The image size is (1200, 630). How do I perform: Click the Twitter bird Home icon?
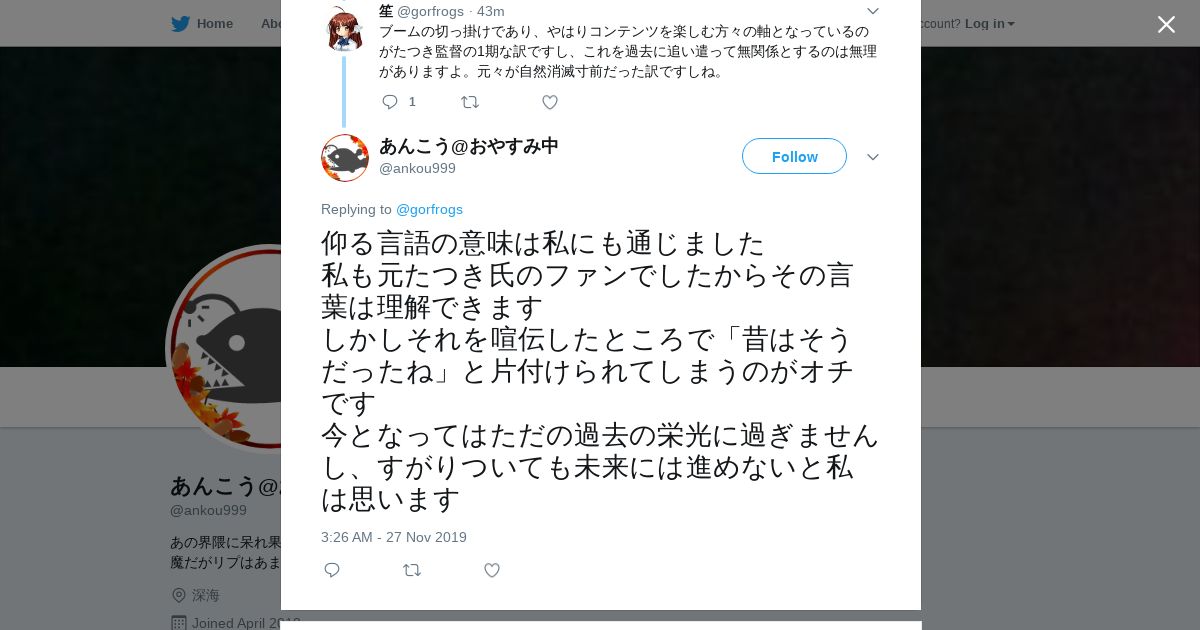tap(180, 23)
